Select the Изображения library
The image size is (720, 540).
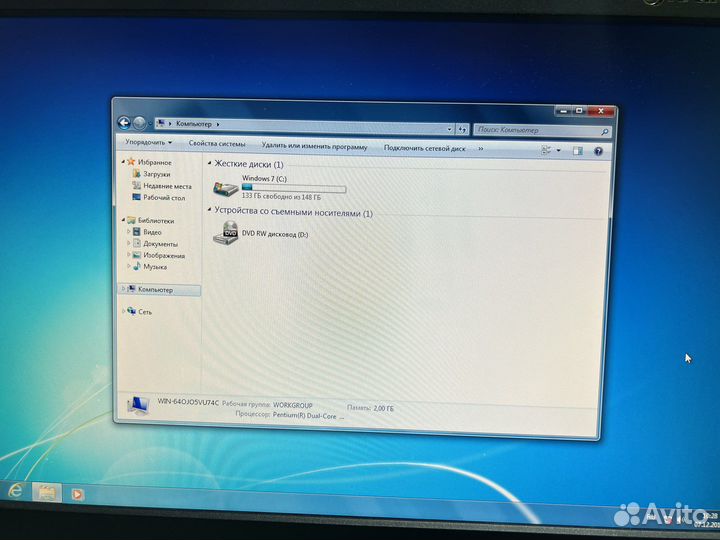point(164,256)
